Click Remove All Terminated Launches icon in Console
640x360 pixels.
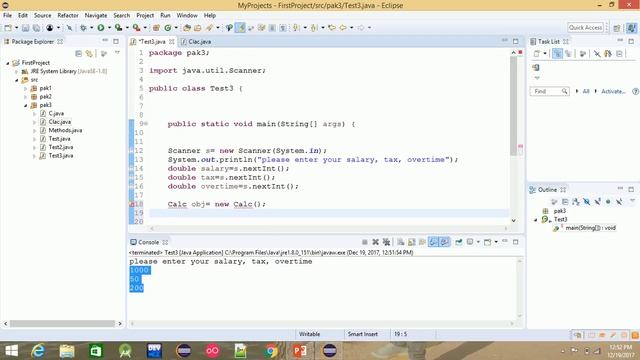pos(386,242)
